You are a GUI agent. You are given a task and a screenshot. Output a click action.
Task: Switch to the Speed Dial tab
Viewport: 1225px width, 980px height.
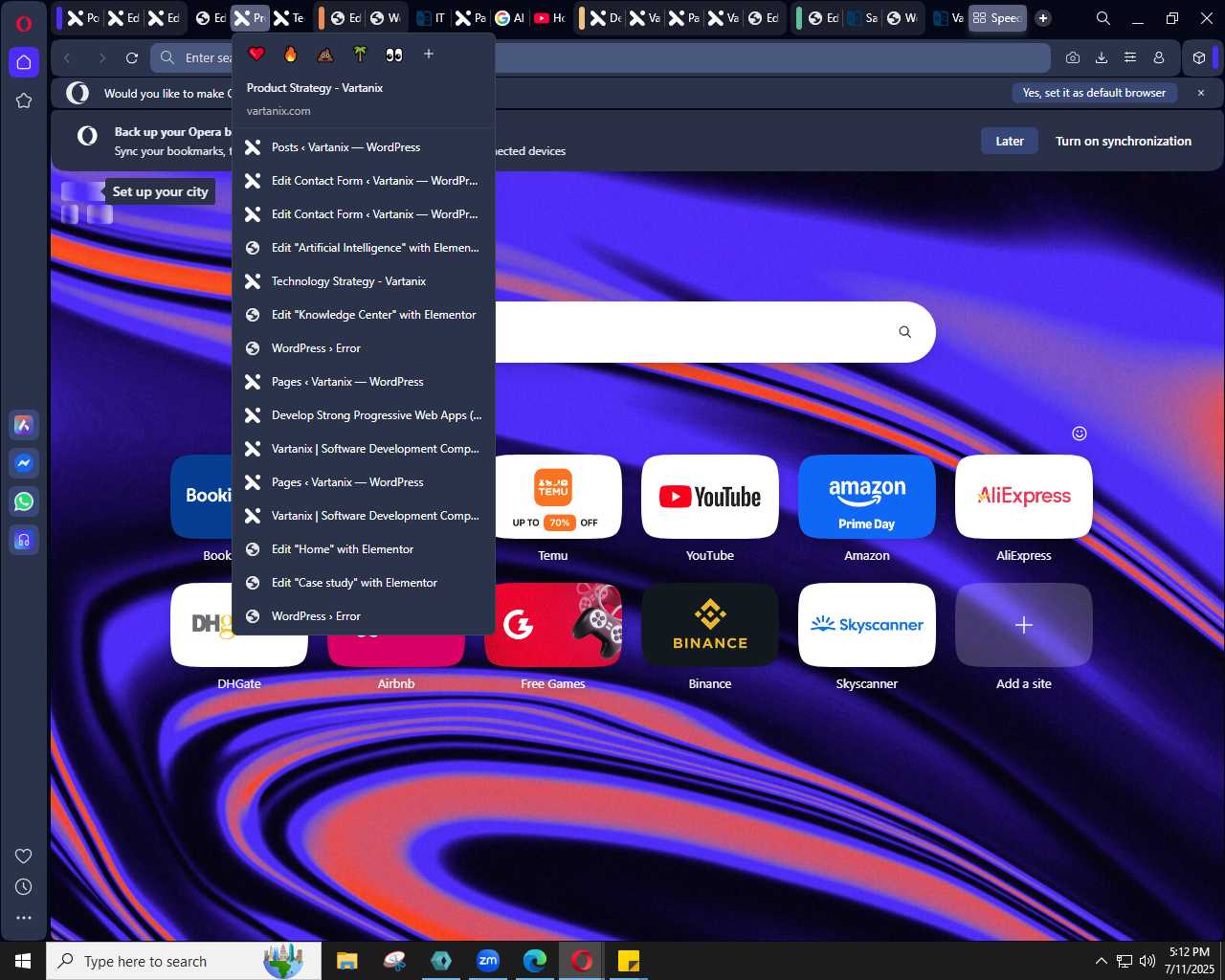[997, 18]
